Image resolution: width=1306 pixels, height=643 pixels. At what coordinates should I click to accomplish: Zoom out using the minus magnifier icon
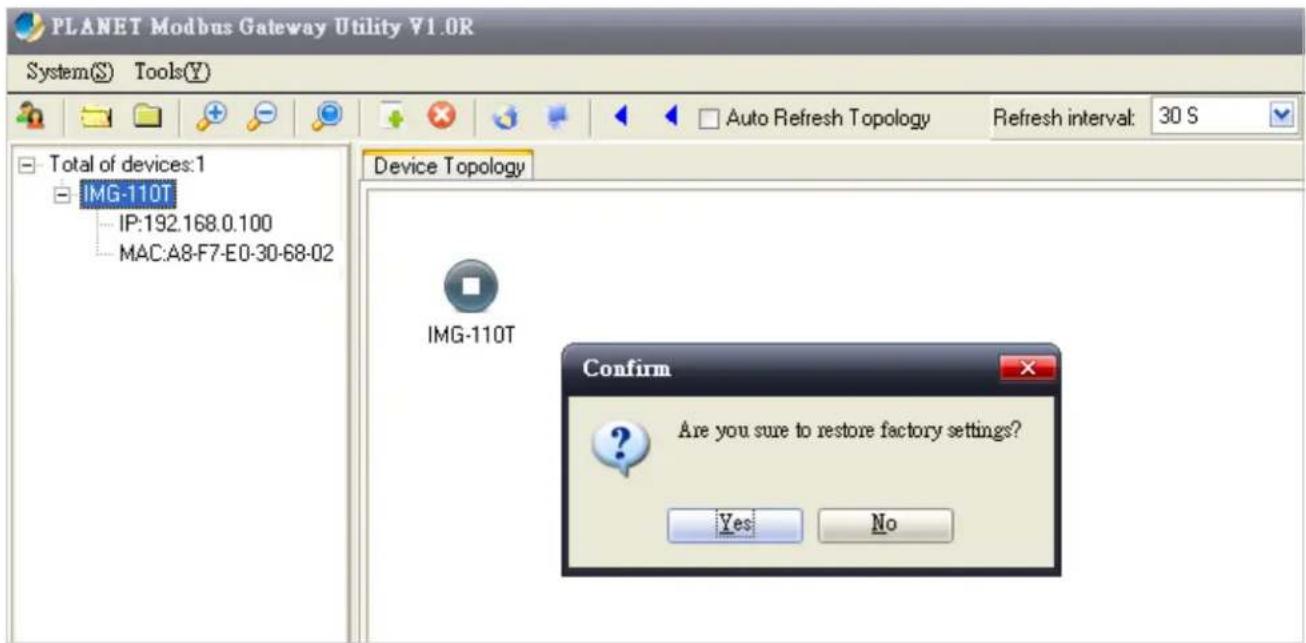point(261,117)
